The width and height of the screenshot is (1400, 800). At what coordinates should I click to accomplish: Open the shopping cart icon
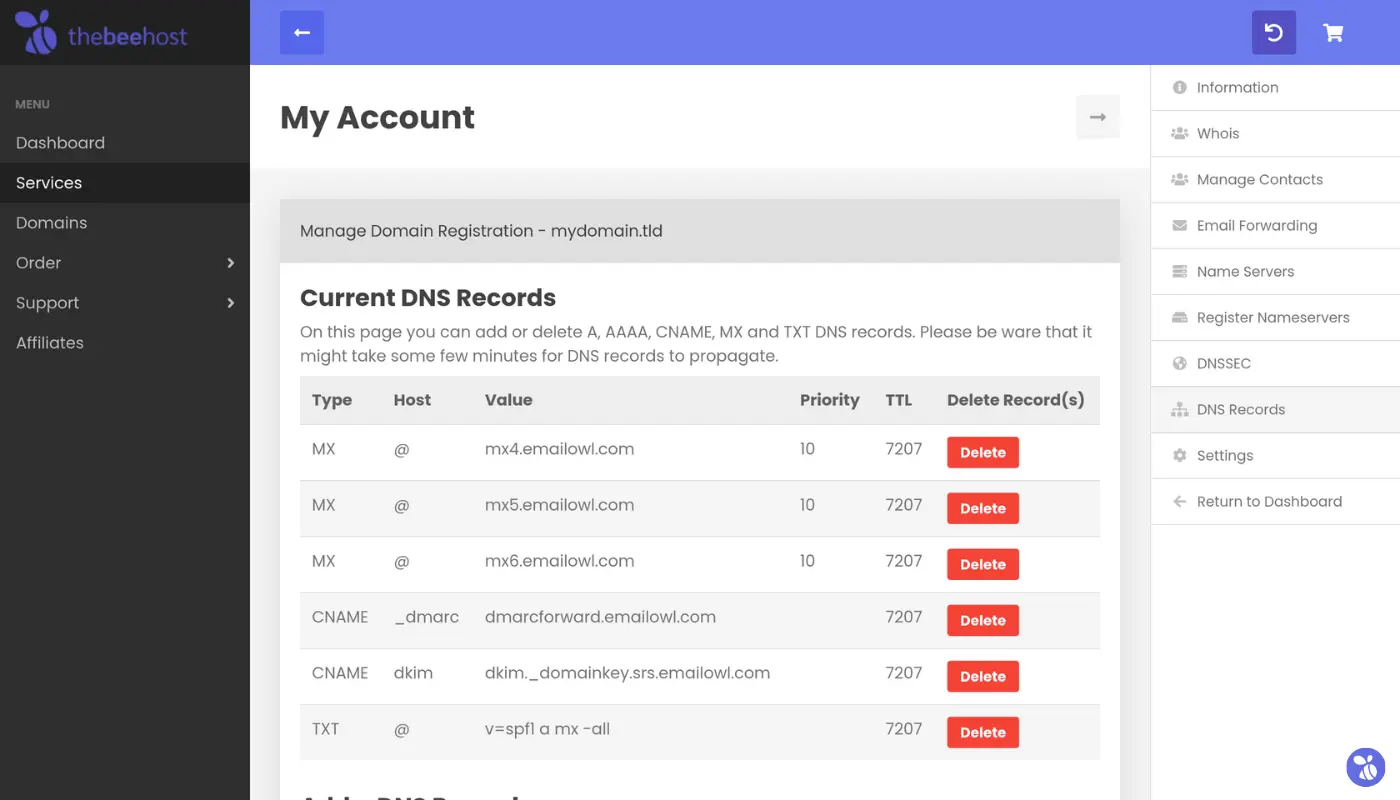[x=1332, y=33]
